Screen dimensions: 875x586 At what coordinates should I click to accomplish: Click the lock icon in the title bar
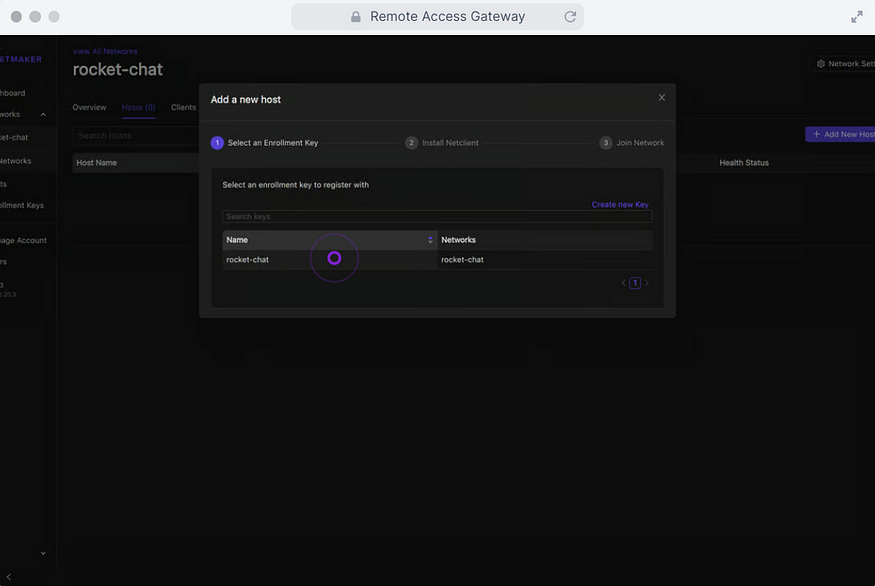click(355, 15)
